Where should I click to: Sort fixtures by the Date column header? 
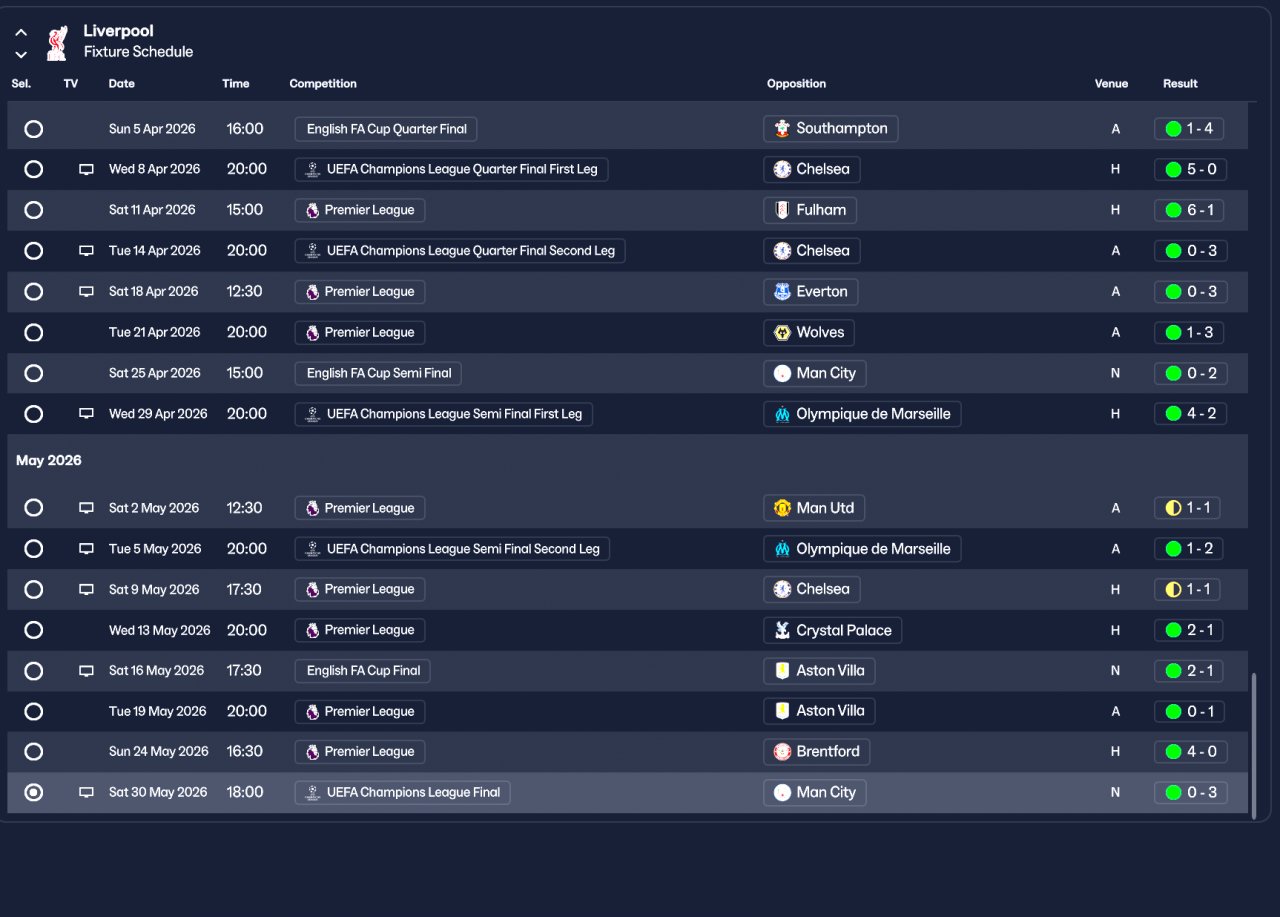(x=122, y=84)
